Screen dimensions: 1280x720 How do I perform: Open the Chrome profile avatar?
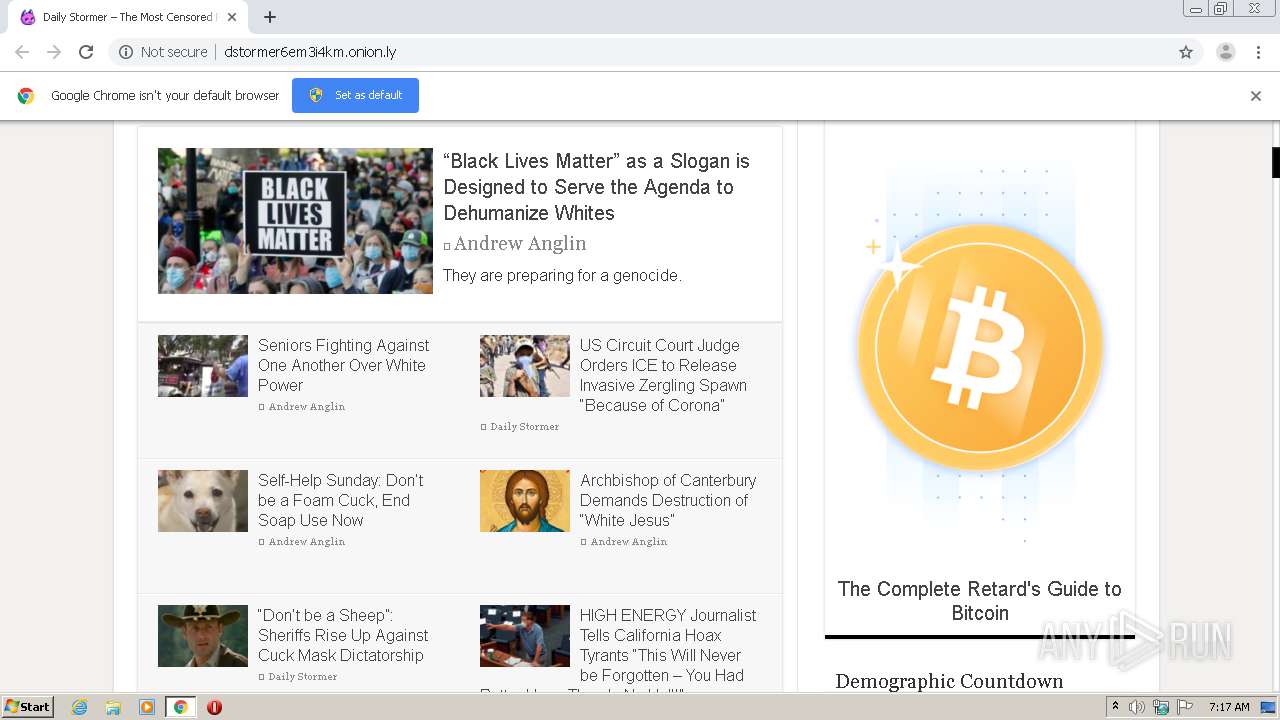(1226, 52)
